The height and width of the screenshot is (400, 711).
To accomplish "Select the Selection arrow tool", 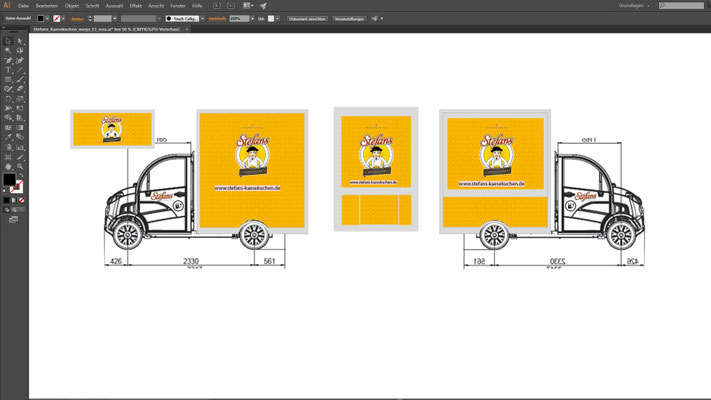I will pos(8,41).
